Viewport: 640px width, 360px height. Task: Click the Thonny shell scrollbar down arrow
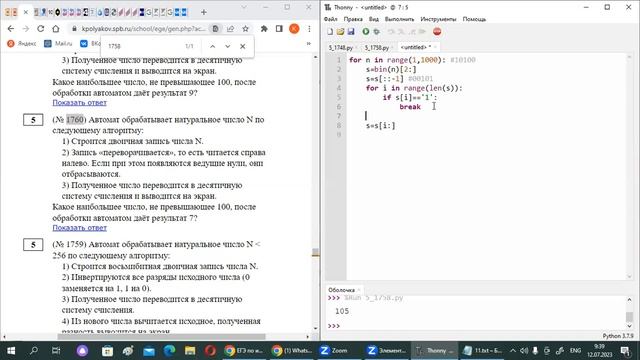point(629,326)
